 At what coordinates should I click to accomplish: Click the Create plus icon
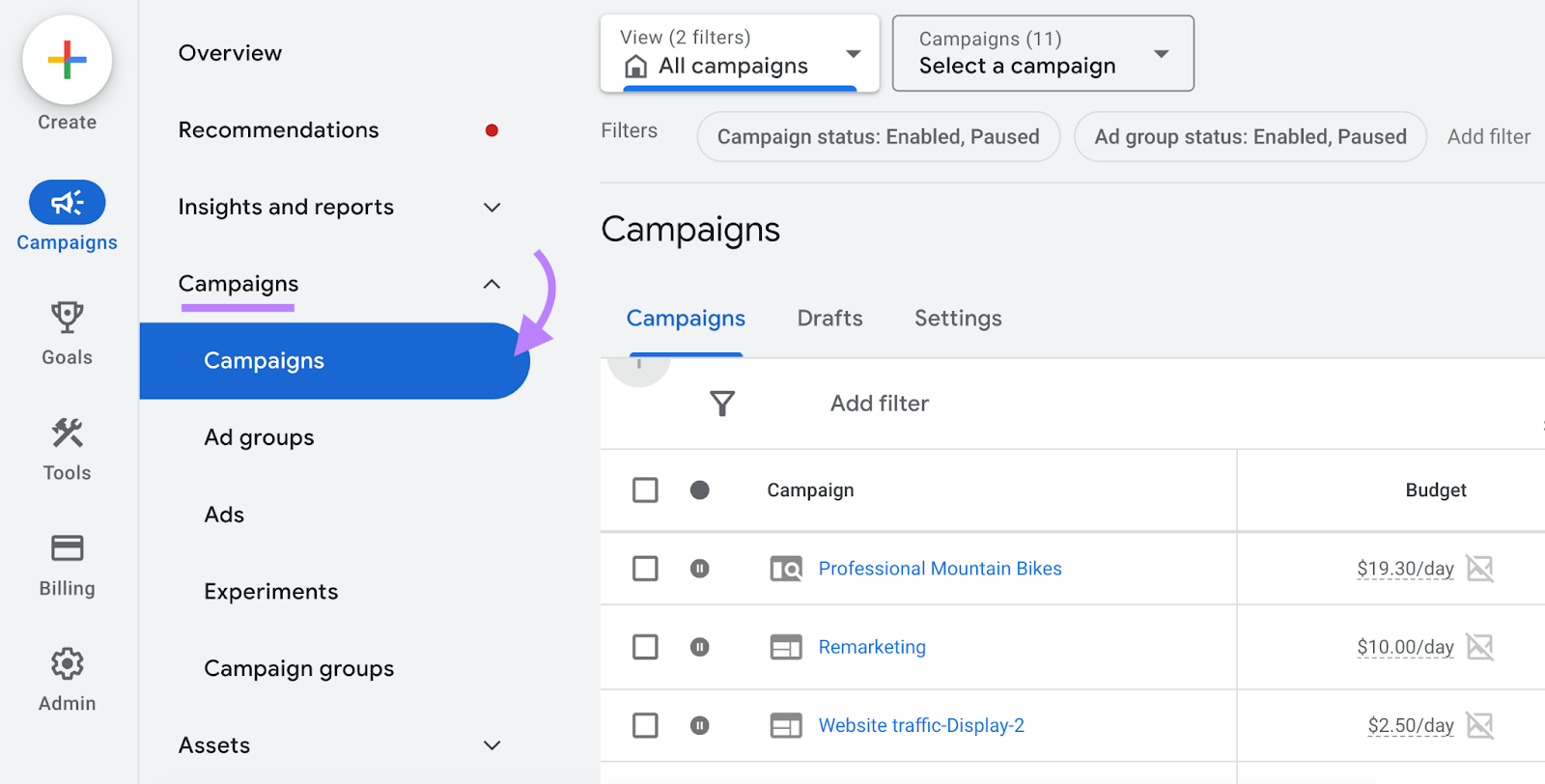pos(68,60)
